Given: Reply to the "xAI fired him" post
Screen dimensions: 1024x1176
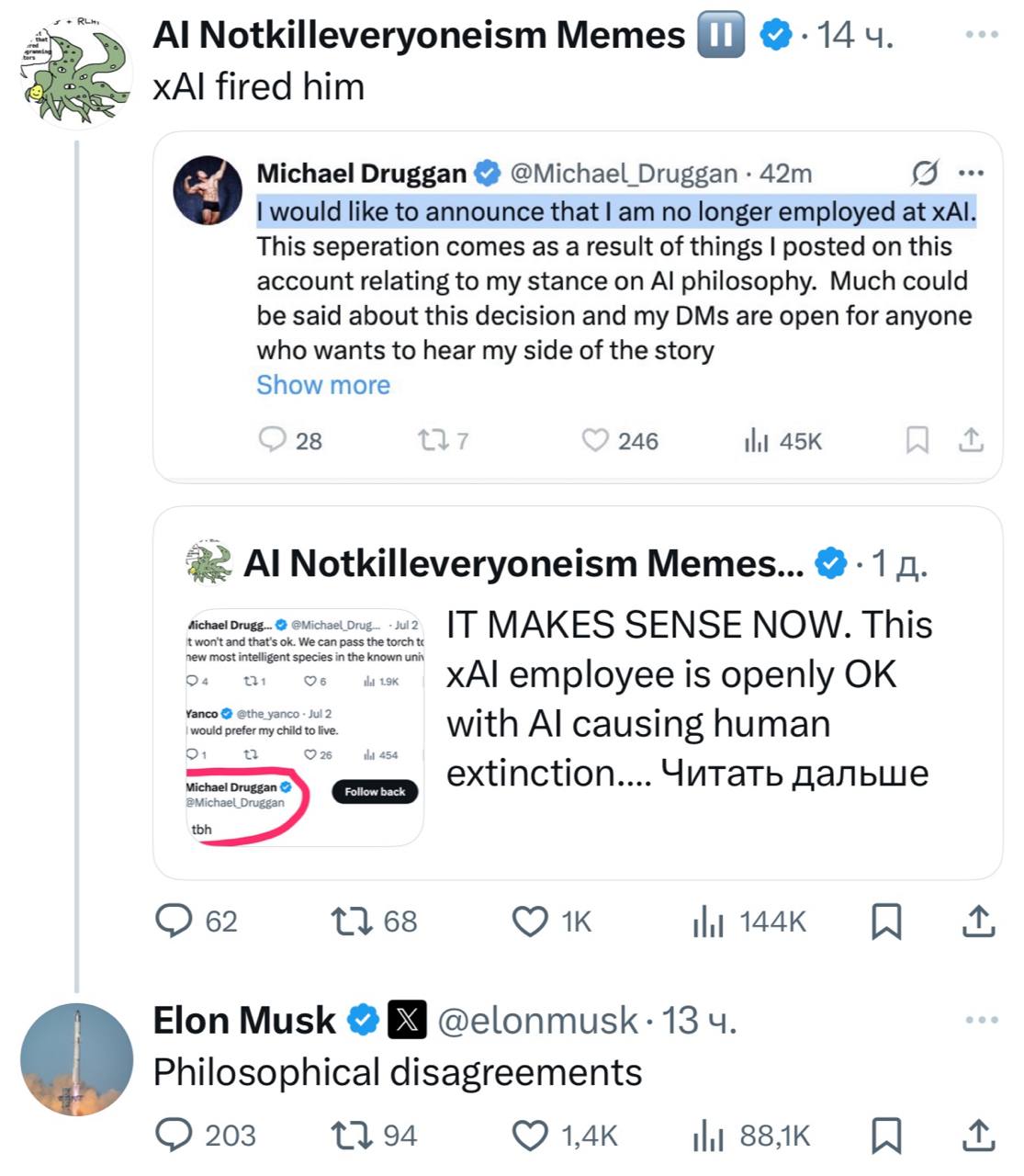Looking at the screenshot, I should click(x=173, y=921).
